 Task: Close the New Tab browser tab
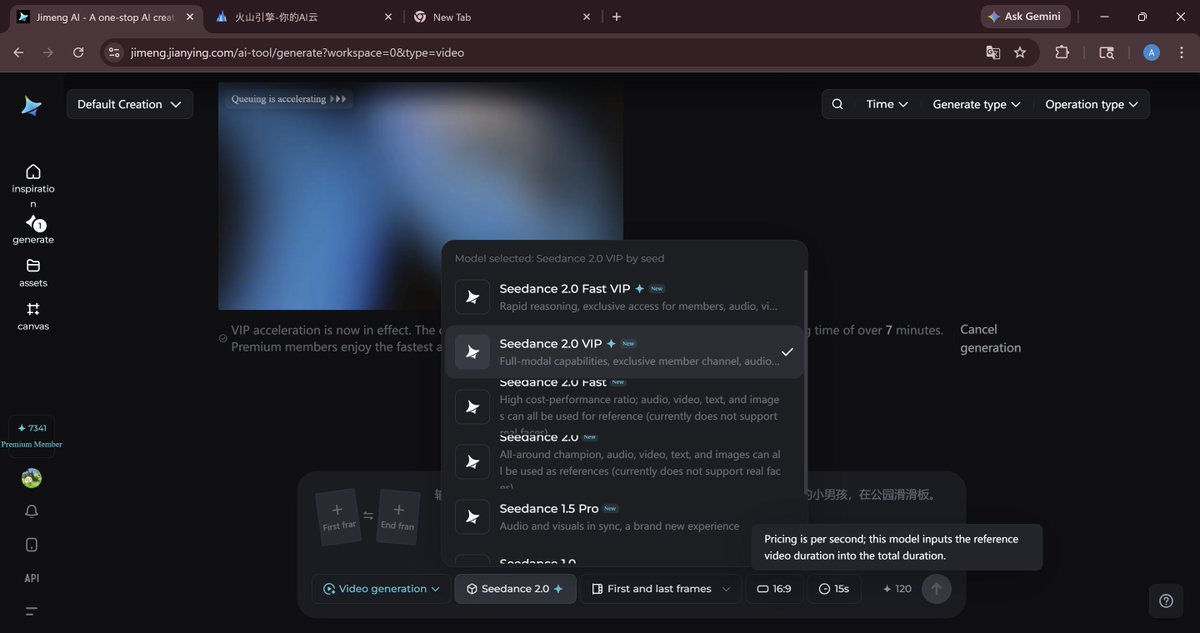point(586,17)
